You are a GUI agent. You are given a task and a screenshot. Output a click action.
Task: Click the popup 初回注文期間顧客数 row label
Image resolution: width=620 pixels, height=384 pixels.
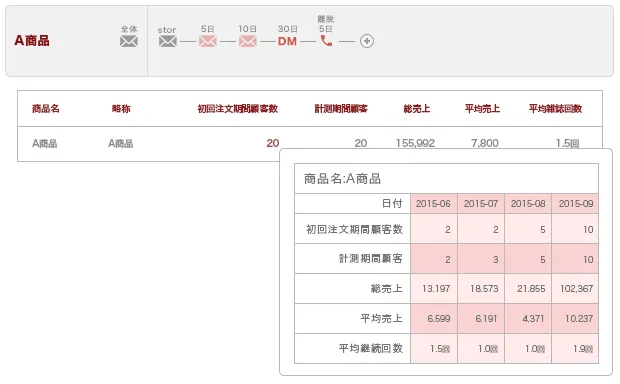tap(355, 229)
